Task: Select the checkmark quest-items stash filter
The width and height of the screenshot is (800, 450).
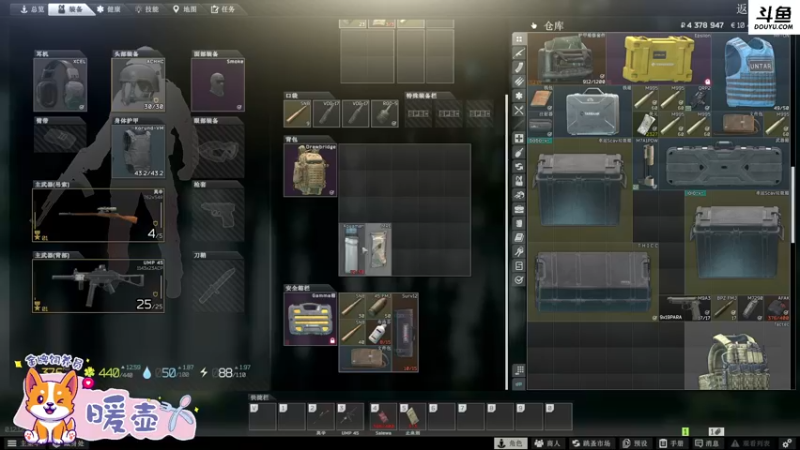Action: (519, 280)
